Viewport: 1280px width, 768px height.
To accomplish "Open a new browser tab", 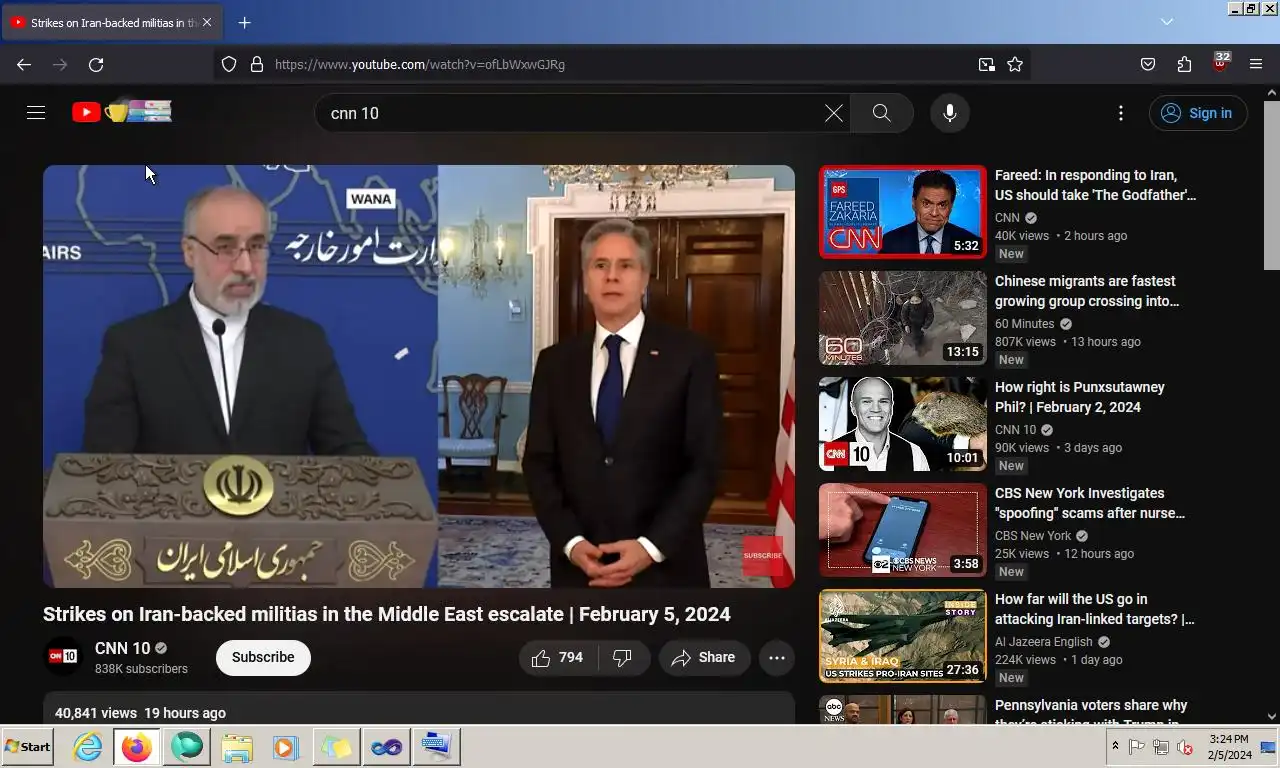I will [x=244, y=22].
